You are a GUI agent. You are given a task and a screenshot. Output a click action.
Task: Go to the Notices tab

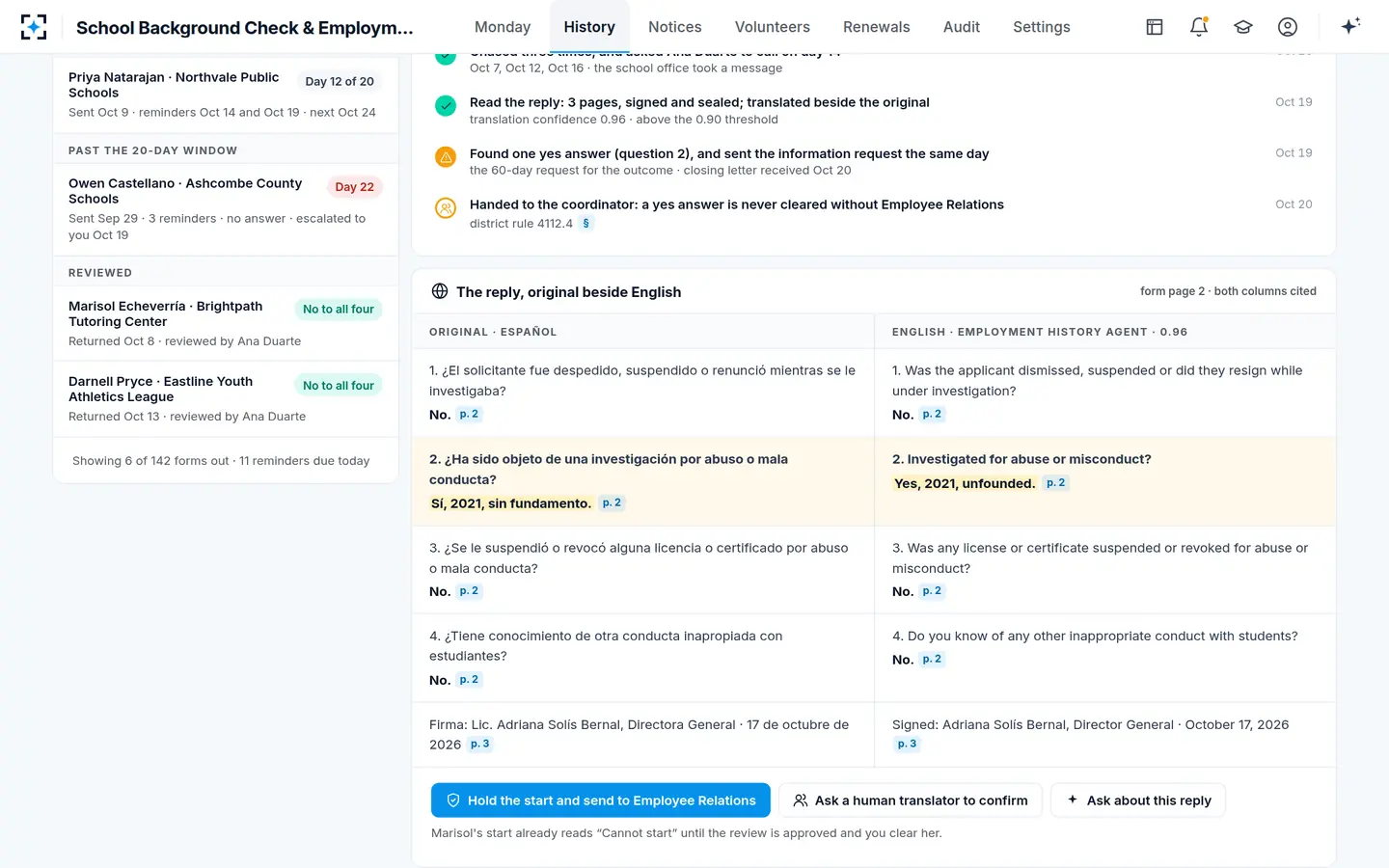coord(675,27)
